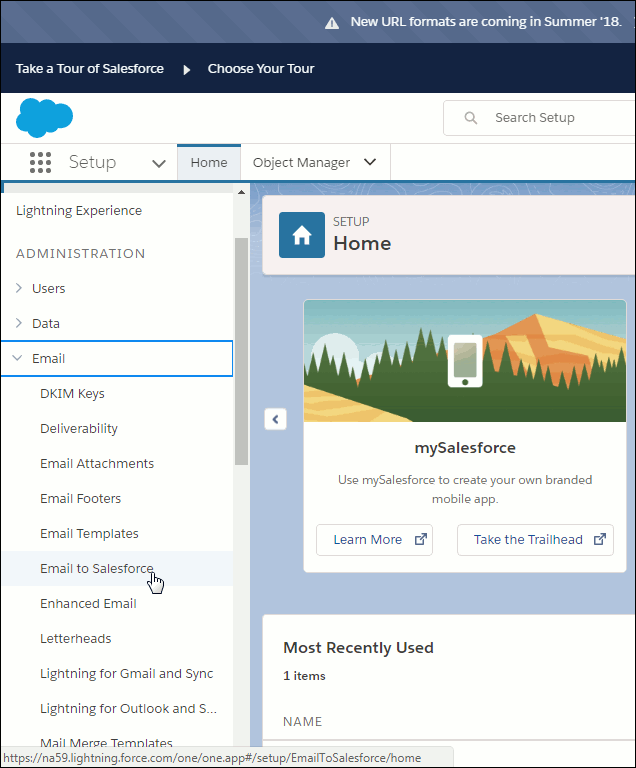Open DKIM Keys settings
The height and width of the screenshot is (768, 636).
point(73,393)
